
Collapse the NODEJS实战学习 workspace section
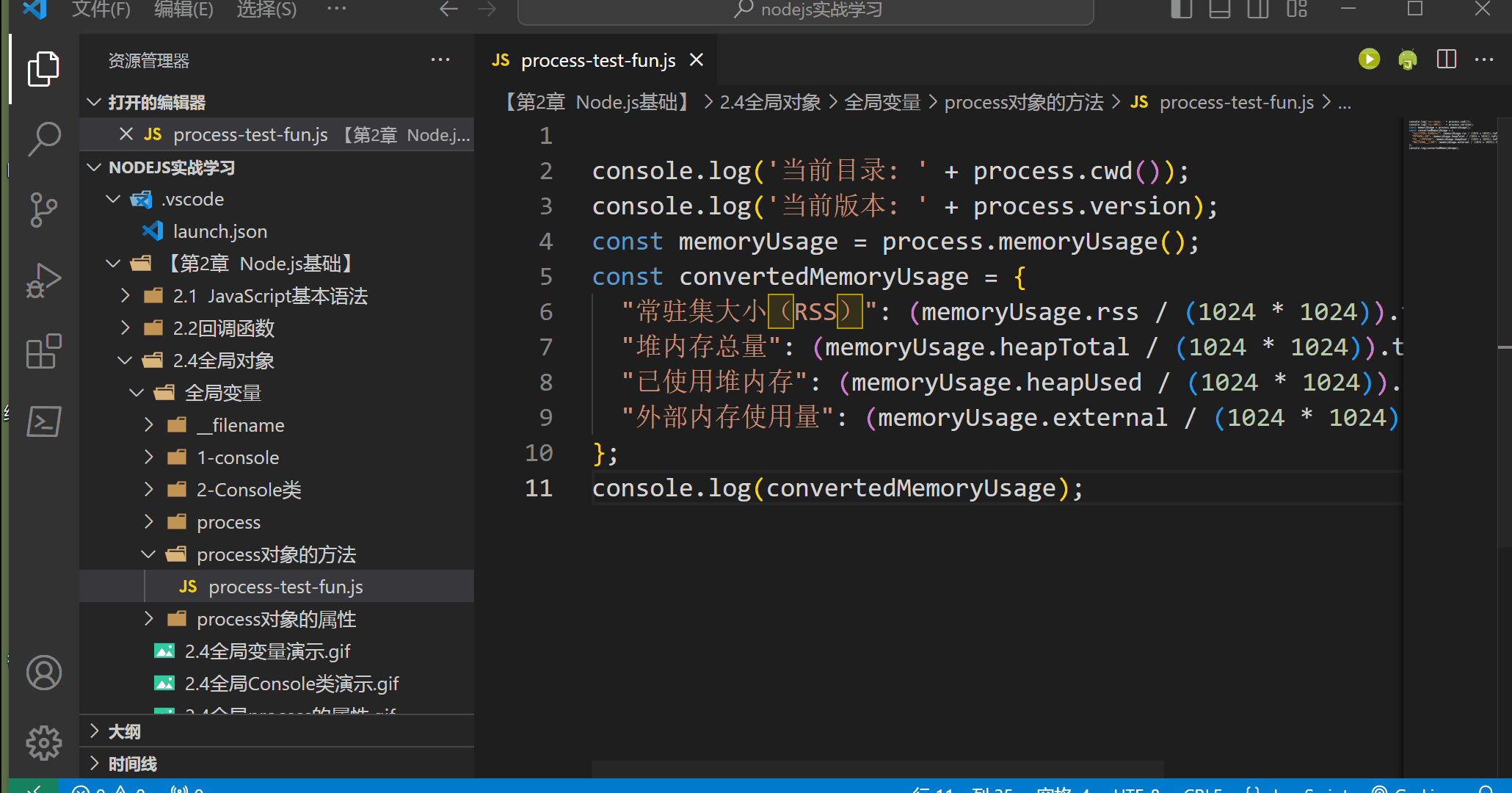(x=277, y=167)
